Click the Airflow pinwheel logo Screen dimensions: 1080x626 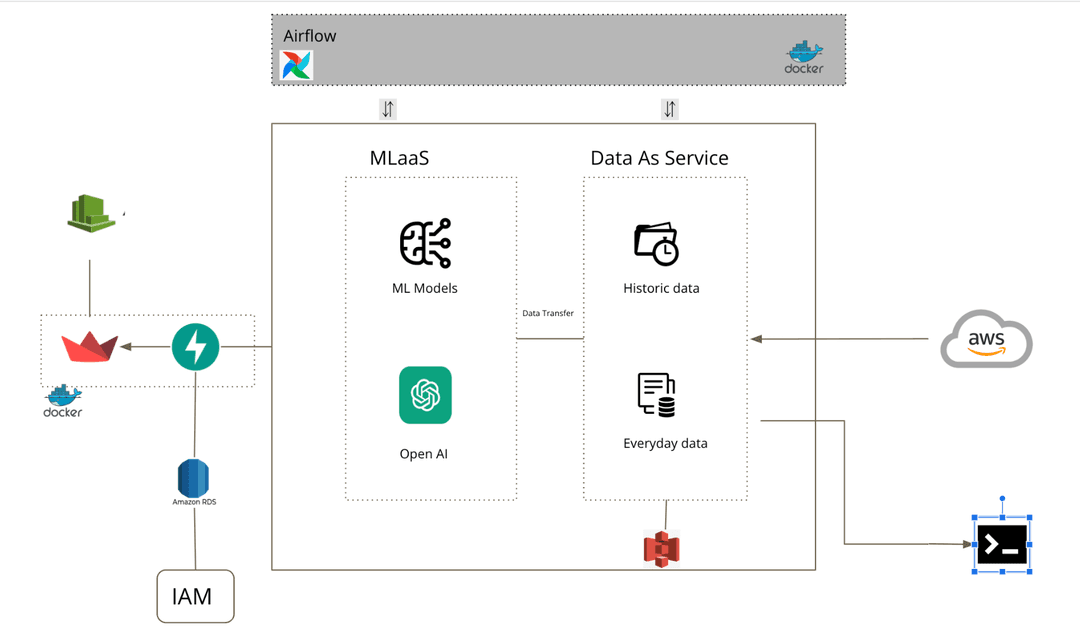[296, 65]
